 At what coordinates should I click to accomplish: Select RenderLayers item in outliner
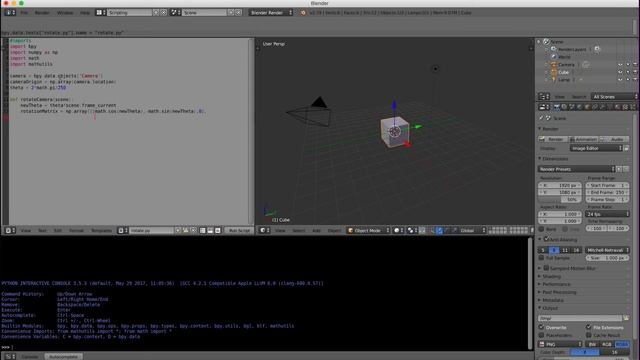572,49
